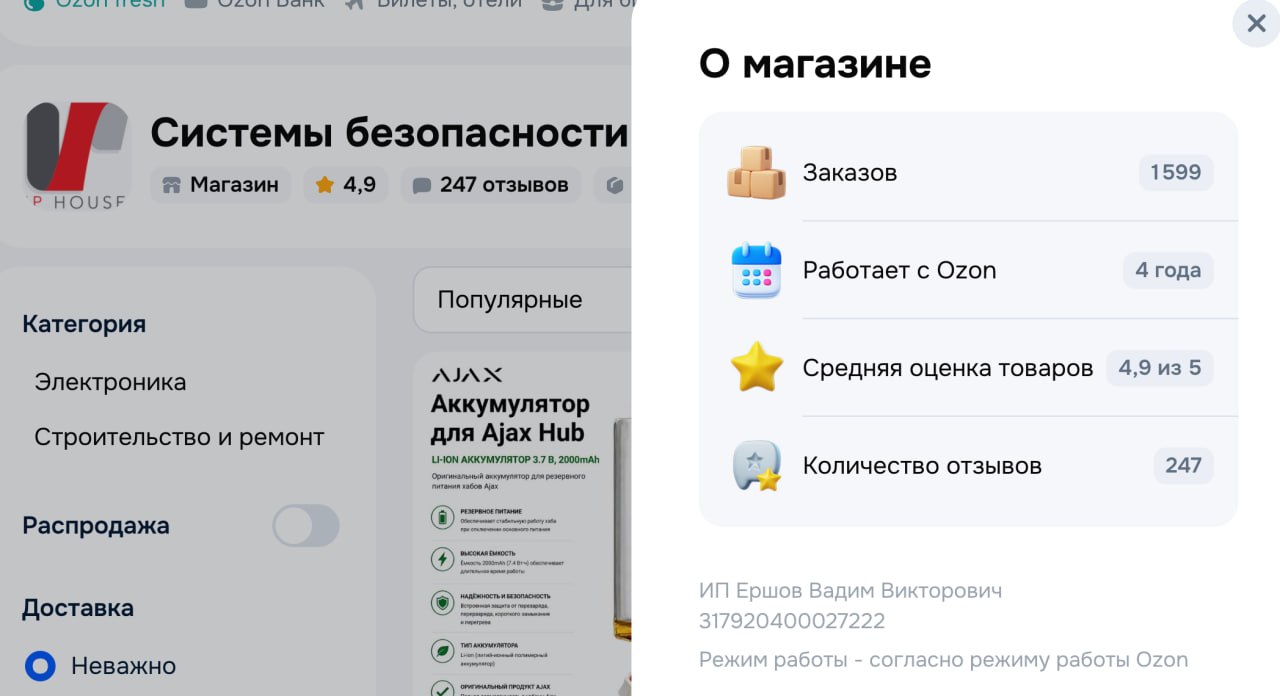Click the Режим работы text line

click(x=943, y=660)
